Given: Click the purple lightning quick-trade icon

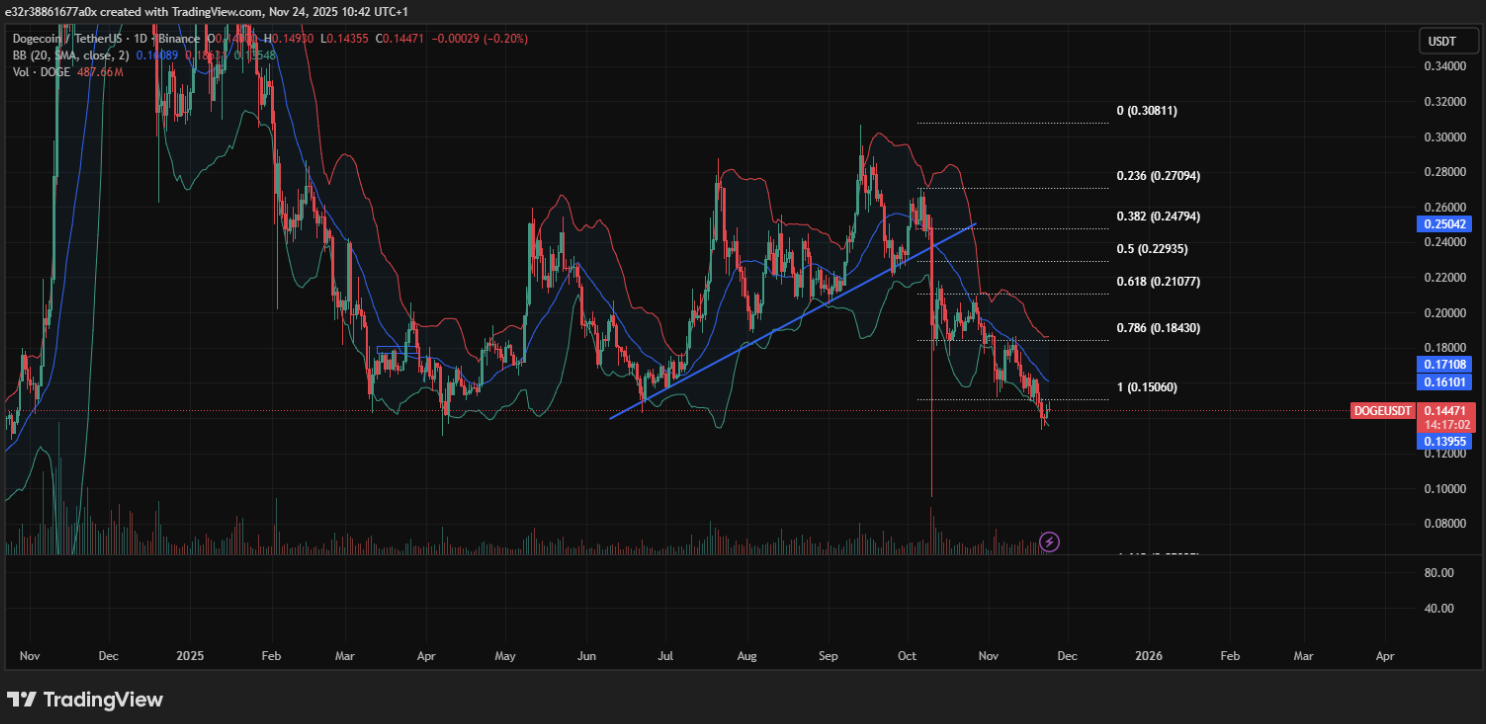Looking at the screenshot, I should click(1049, 543).
